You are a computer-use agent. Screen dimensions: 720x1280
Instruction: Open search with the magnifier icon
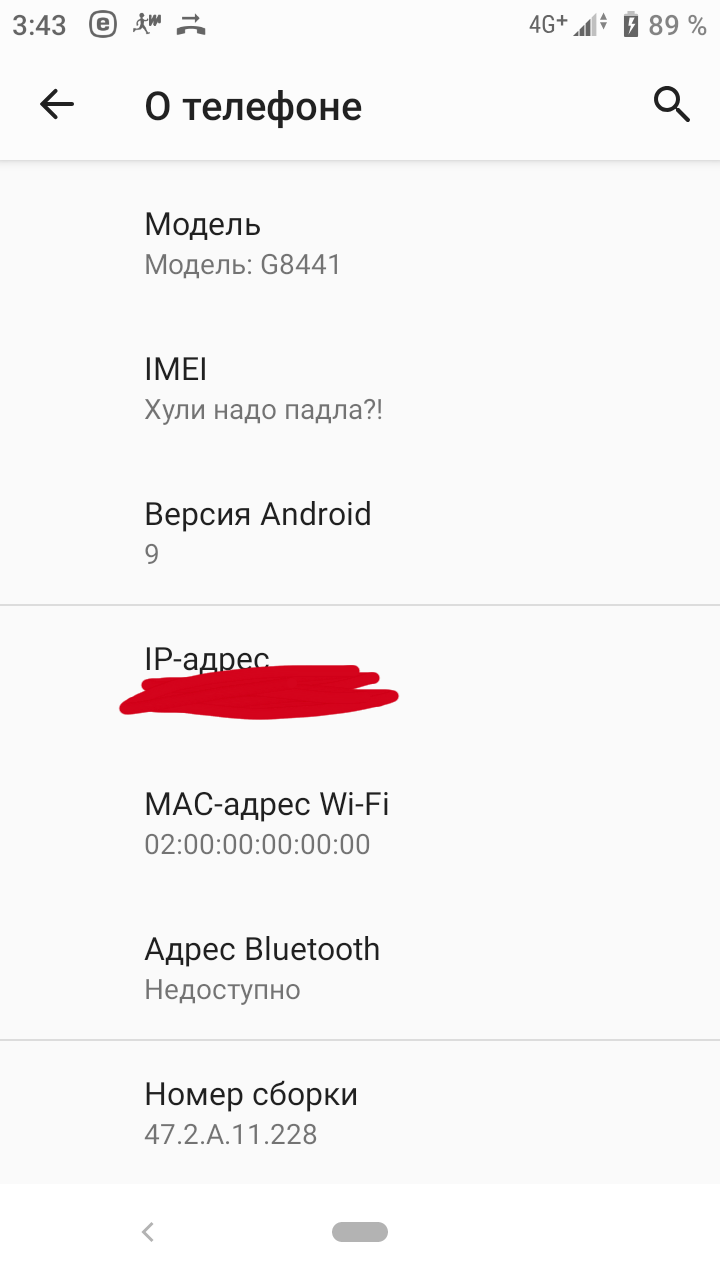(671, 104)
